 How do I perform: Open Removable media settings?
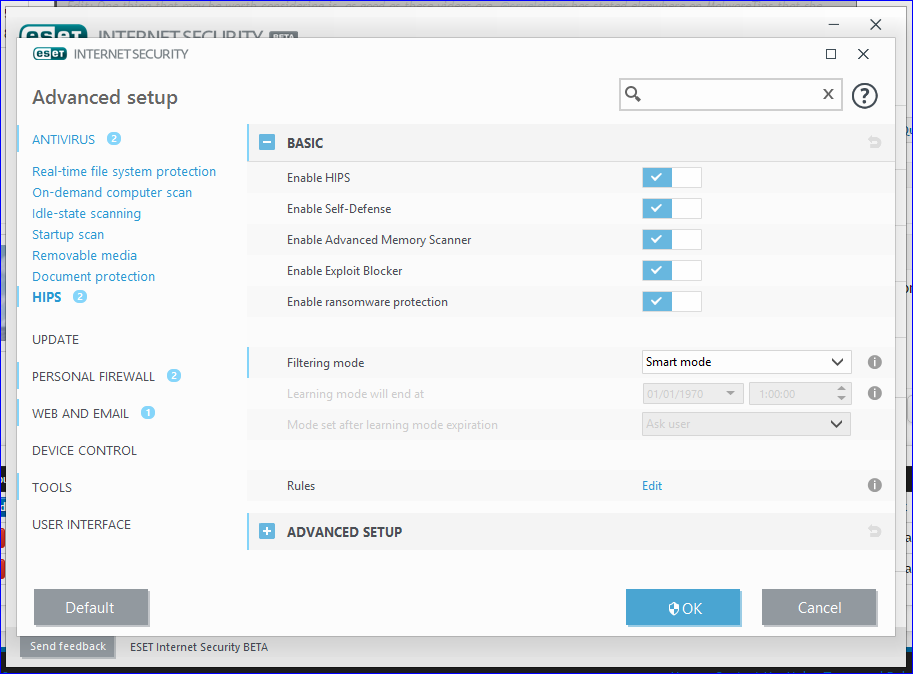coord(84,256)
